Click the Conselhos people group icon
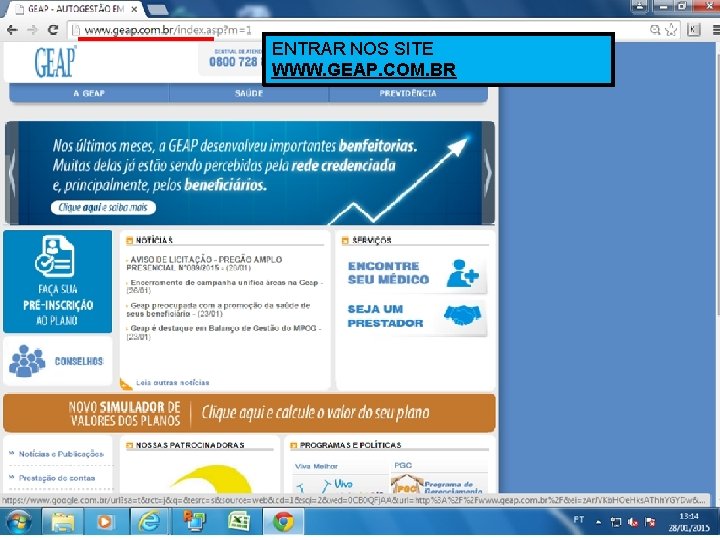This screenshot has width=720, height=540. [x=27, y=361]
